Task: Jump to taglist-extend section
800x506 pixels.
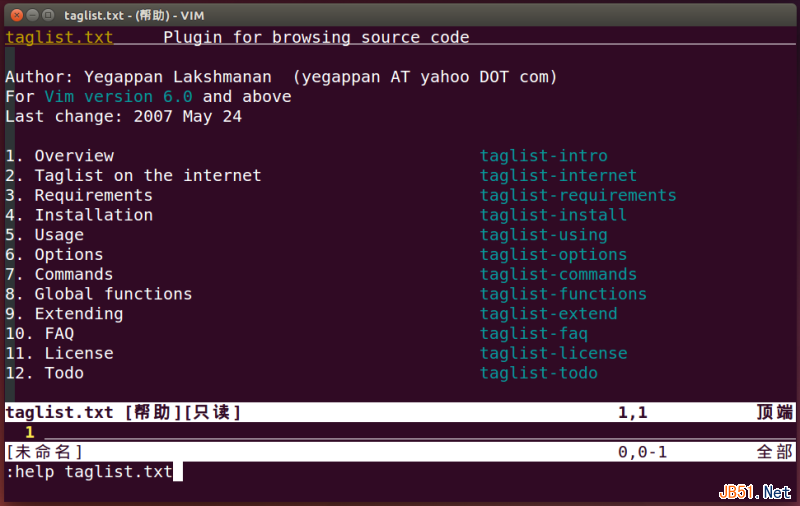Action: 548,314
